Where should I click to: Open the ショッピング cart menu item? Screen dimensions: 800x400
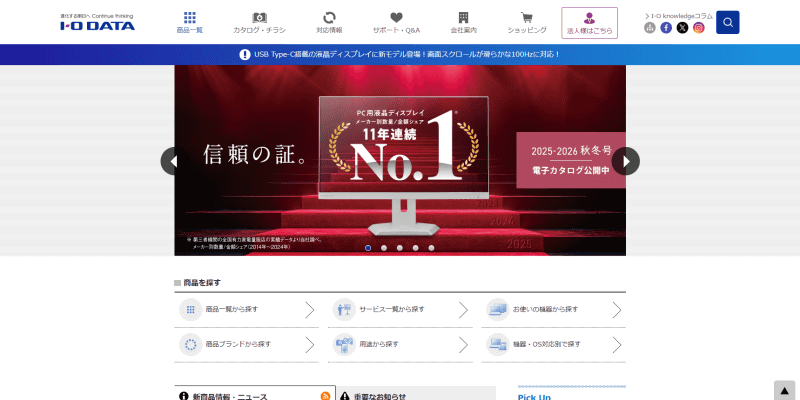pos(527,22)
